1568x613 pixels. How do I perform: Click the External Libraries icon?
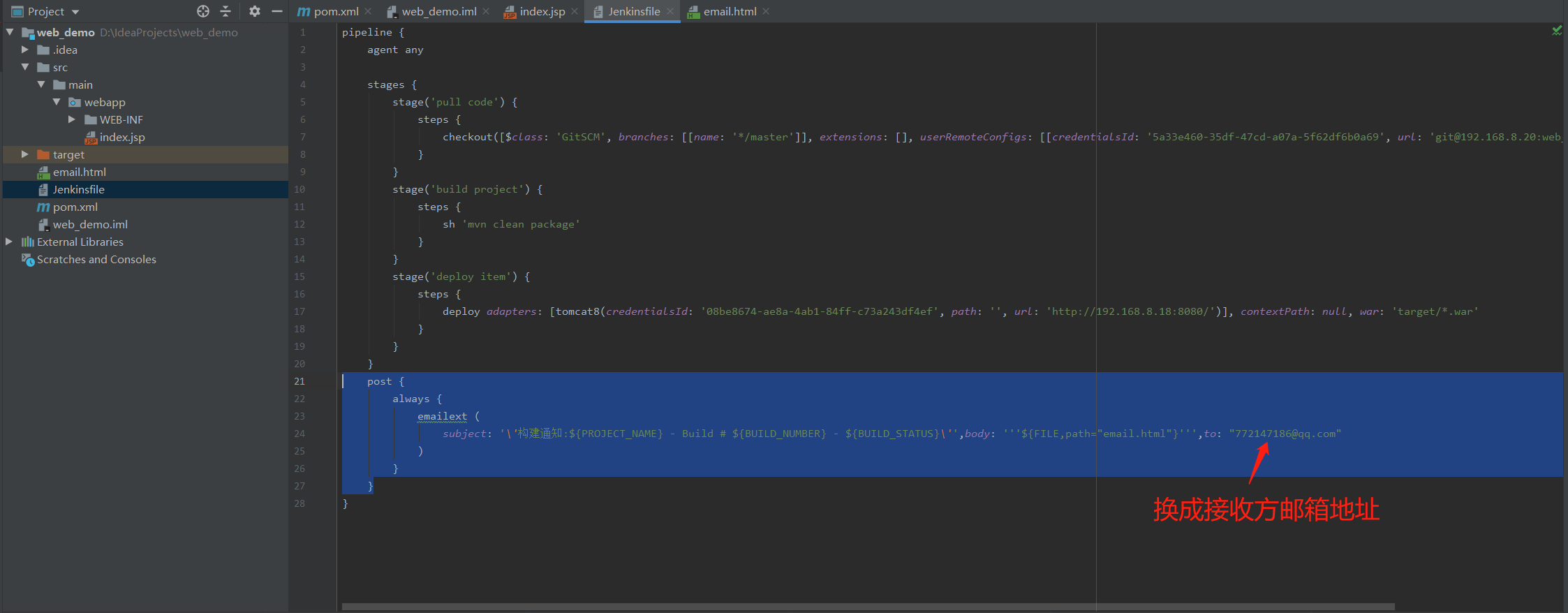28,242
